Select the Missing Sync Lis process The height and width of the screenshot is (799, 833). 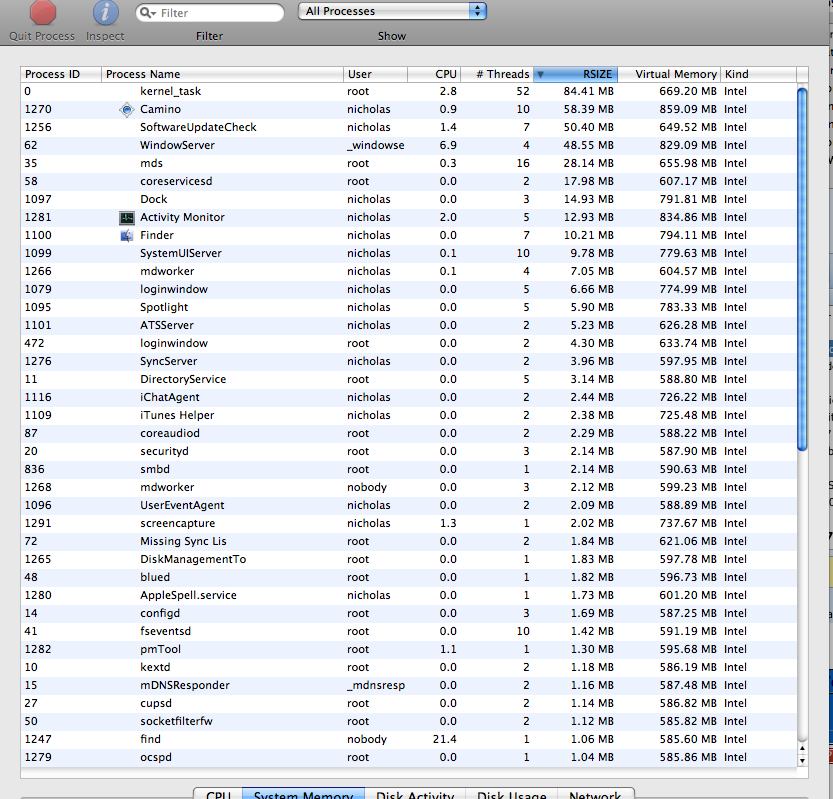pyautogui.click(x=409, y=542)
